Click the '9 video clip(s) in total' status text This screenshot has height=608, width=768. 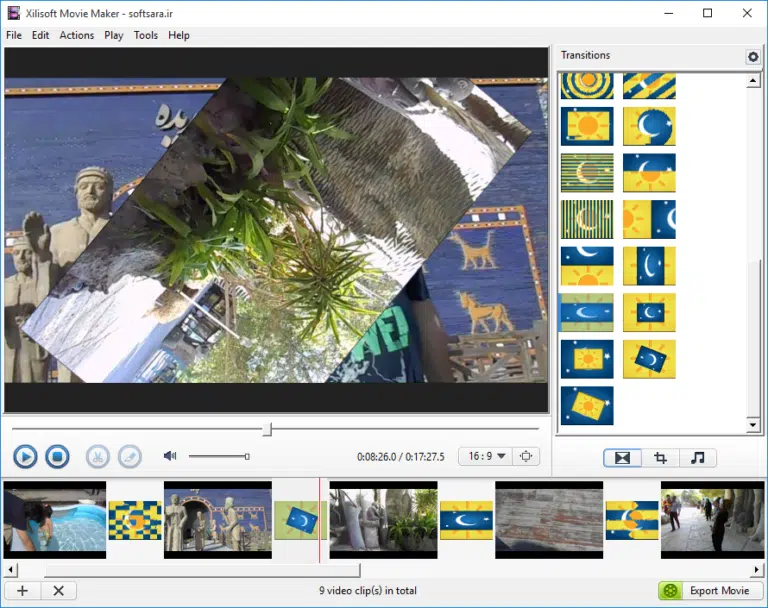(368, 590)
